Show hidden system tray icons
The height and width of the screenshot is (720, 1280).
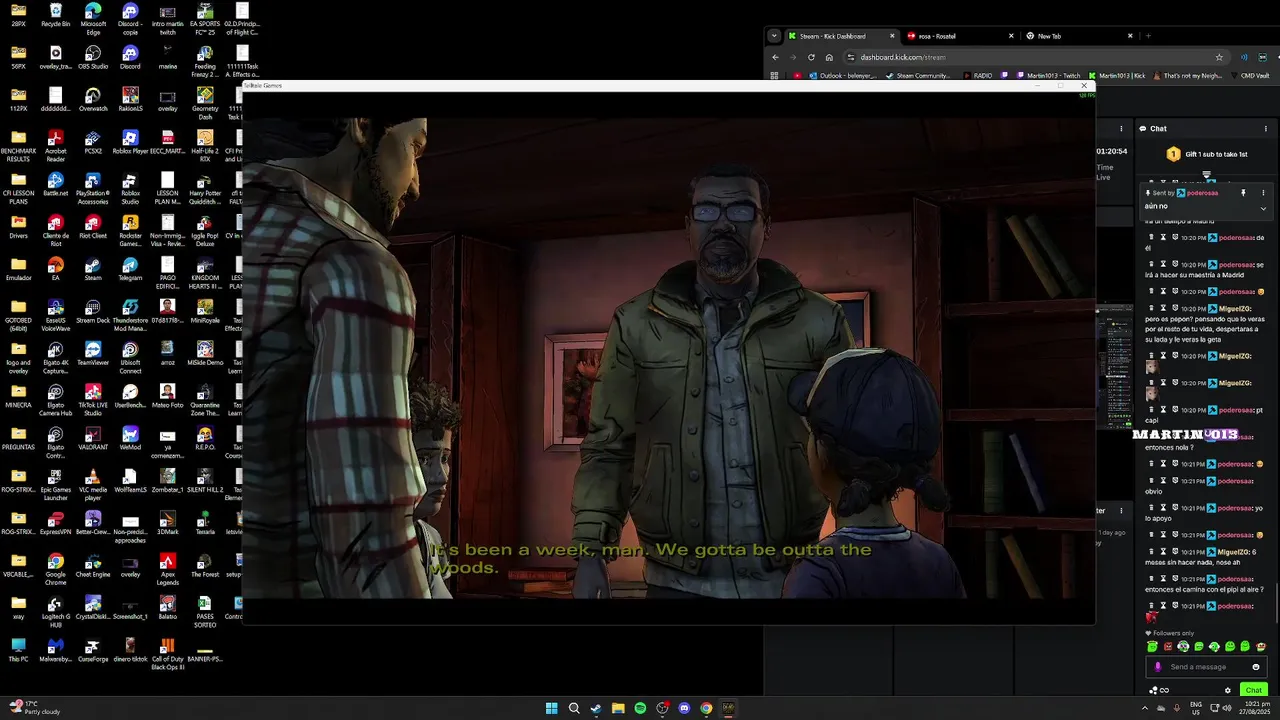pos(1145,708)
